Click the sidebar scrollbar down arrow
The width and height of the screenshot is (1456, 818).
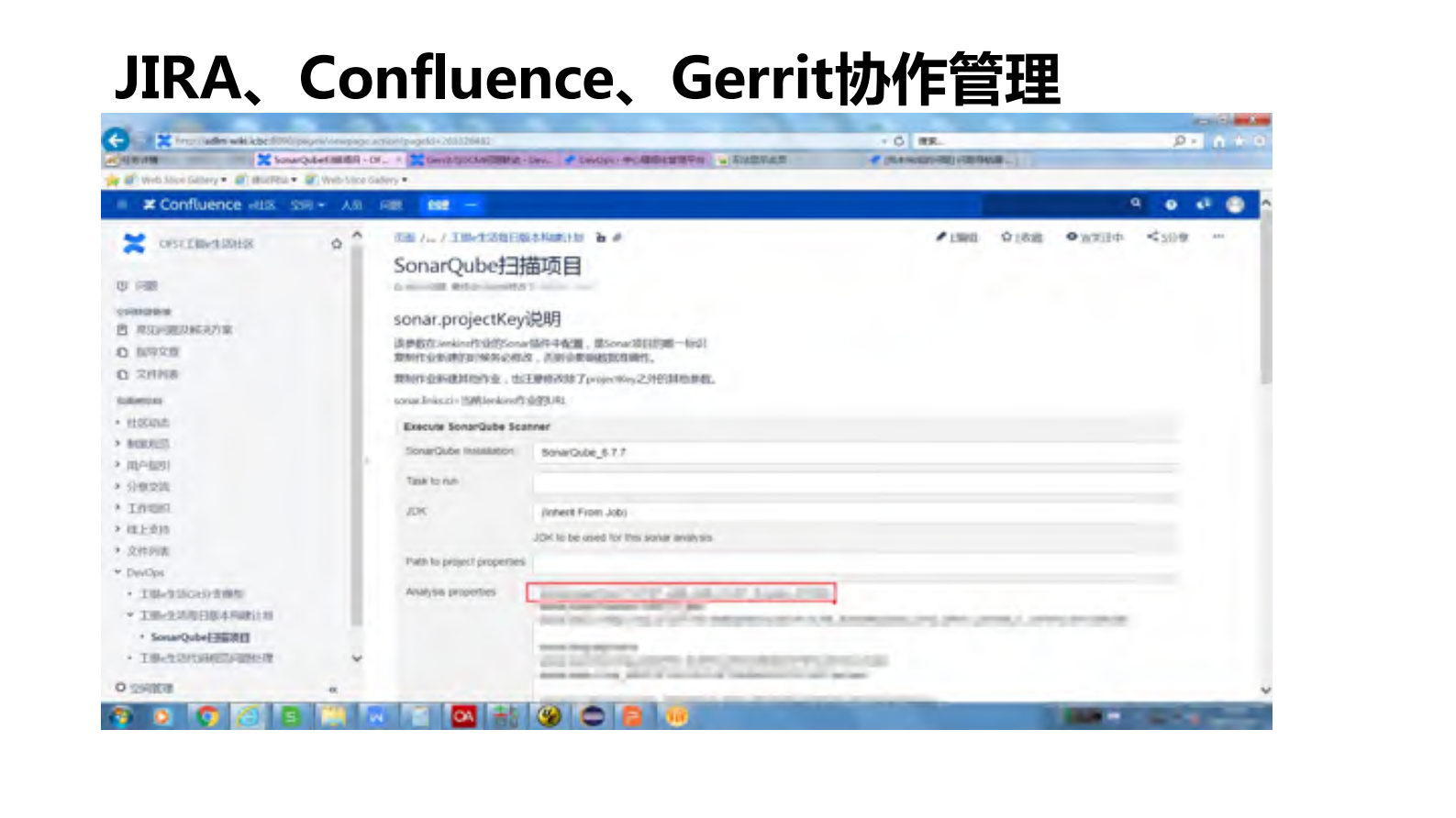point(357,658)
